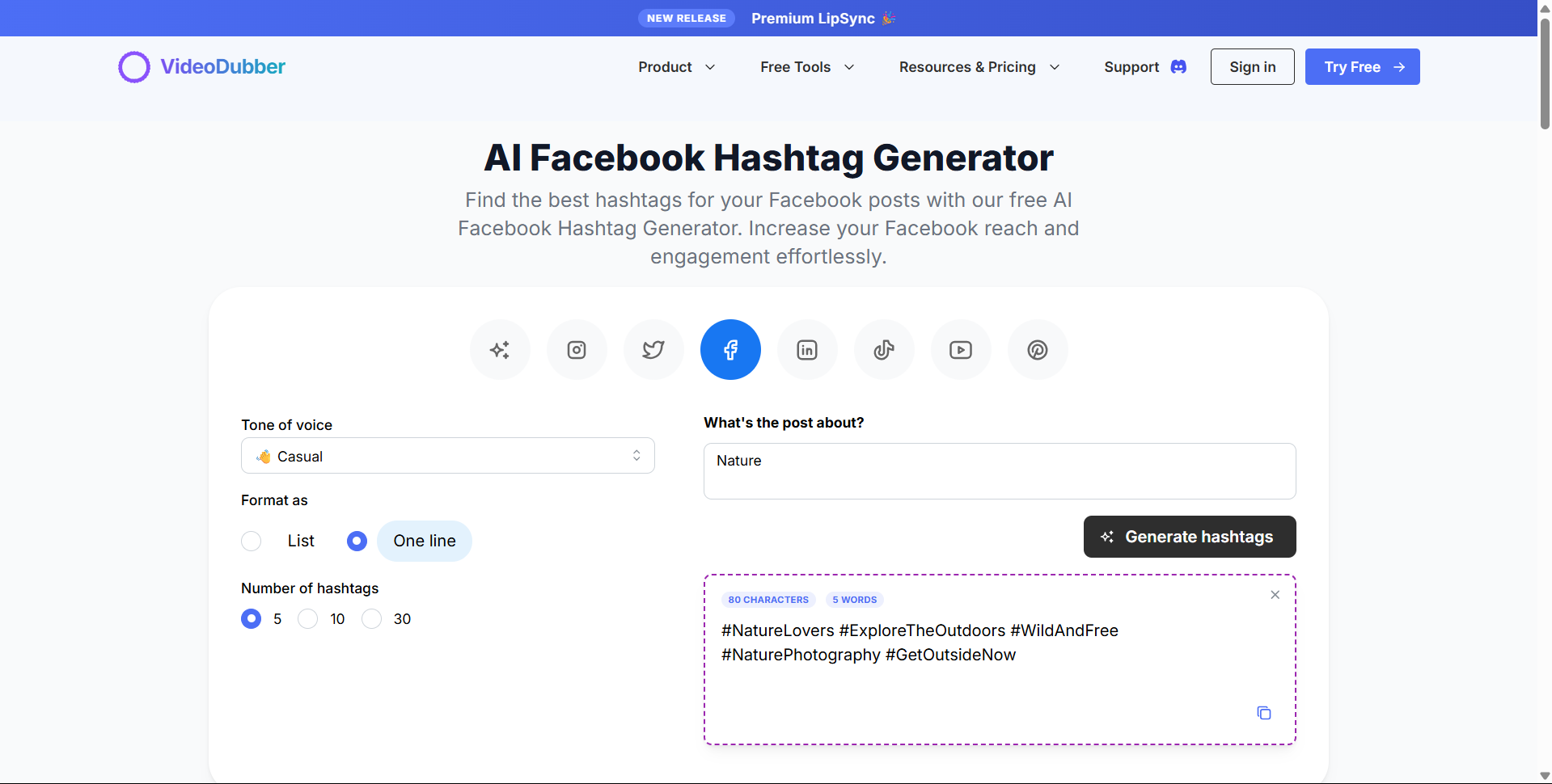1552x784 pixels.
Task: Click the NEW RELEASE badge
Action: [687, 18]
